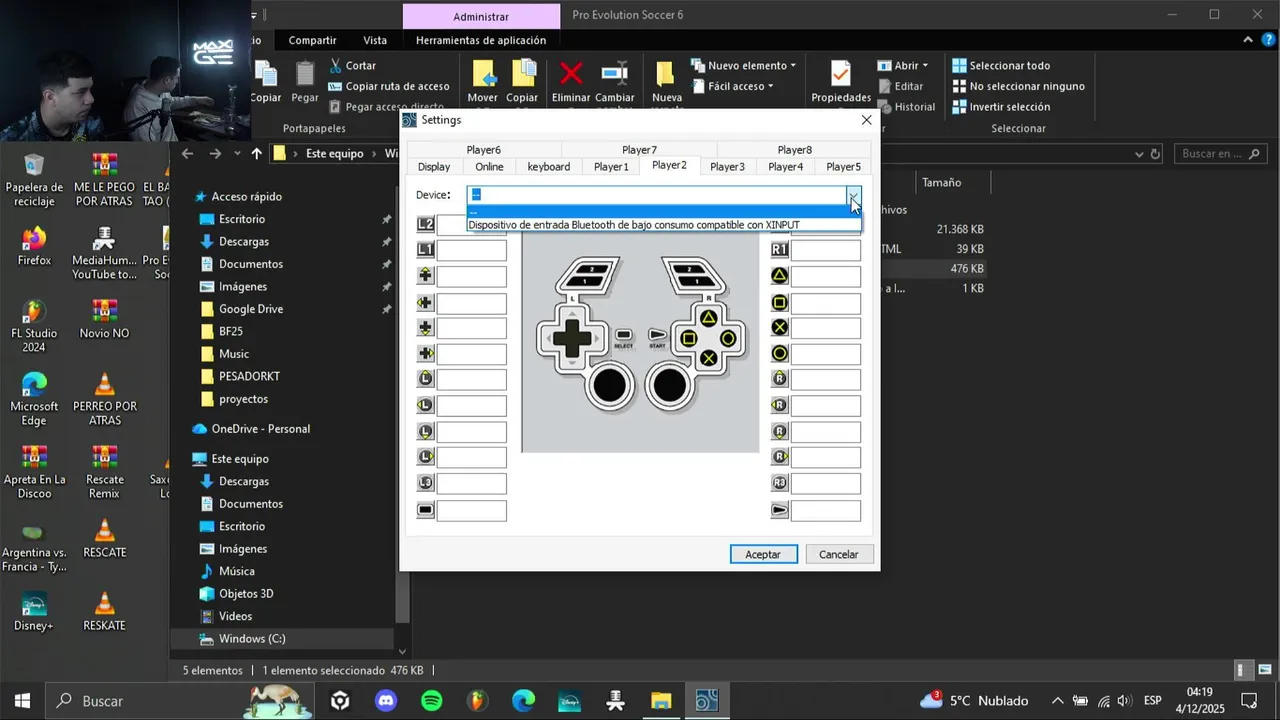Click Copiar ruta de acceso

pos(389,86)
